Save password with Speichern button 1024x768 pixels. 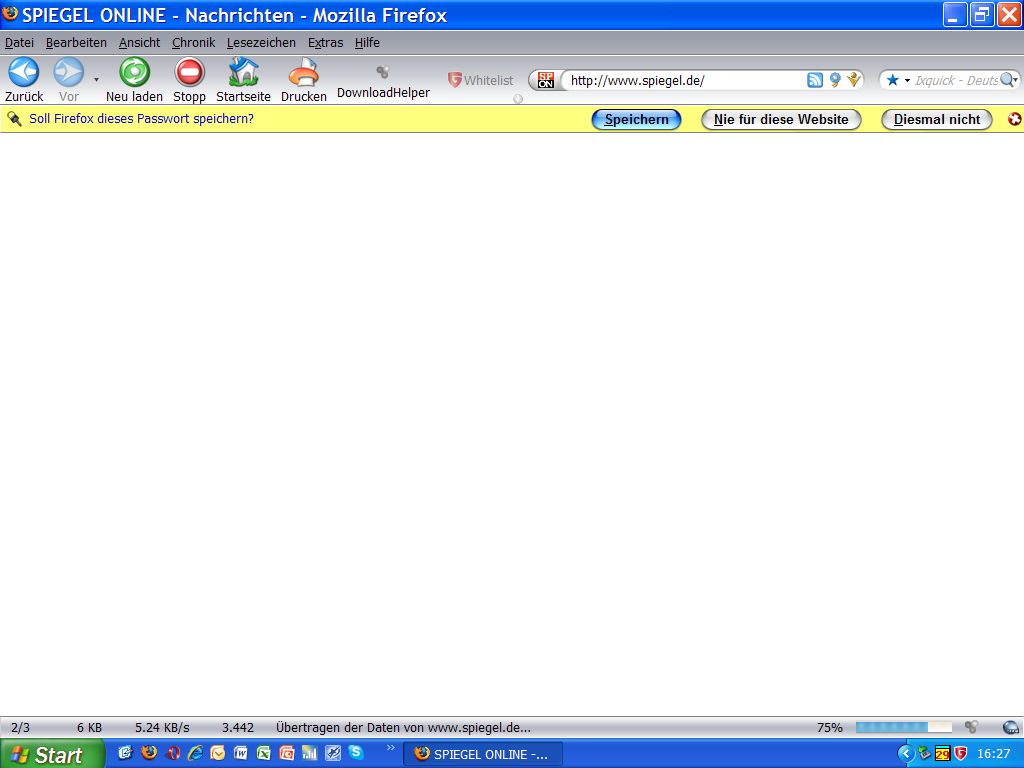coord(636,120)
